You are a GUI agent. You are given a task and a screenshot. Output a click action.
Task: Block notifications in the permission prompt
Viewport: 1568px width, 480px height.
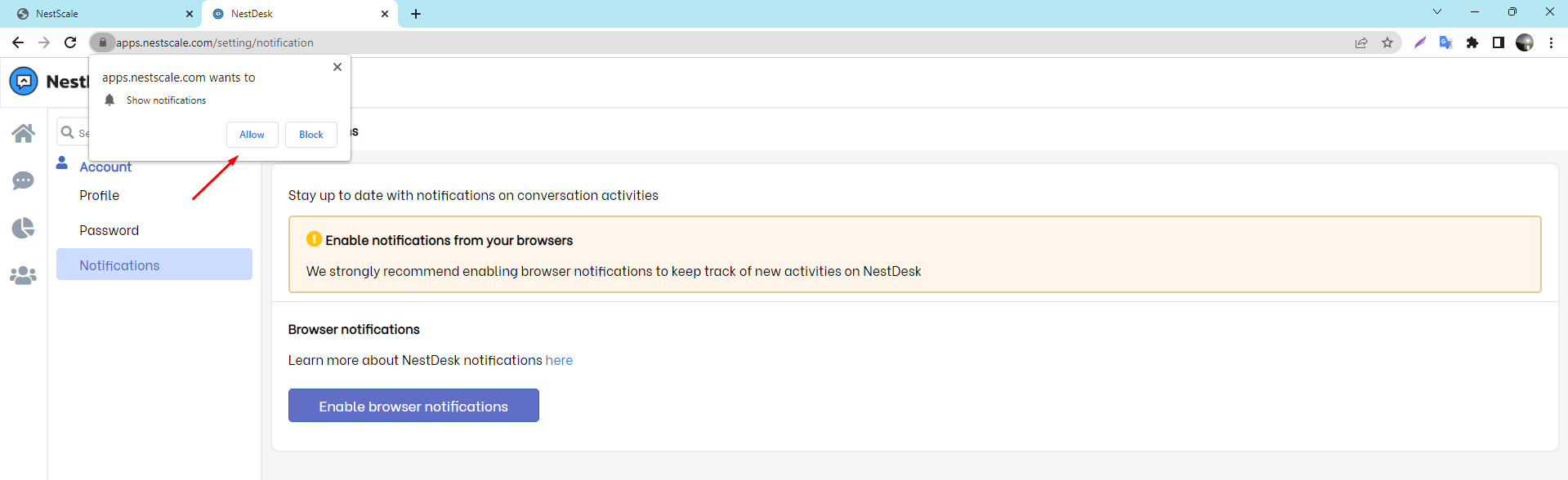tap(310, 134)
